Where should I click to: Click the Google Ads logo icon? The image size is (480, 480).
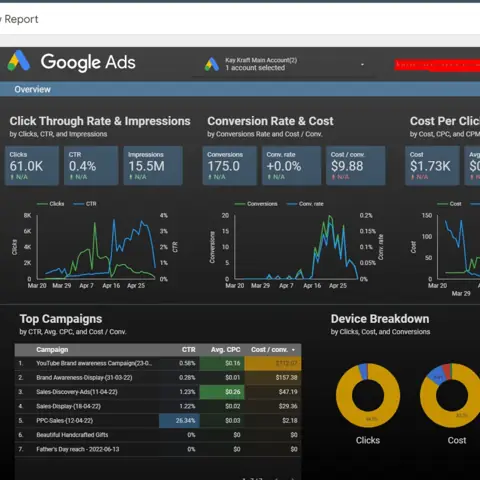(19, 61)
